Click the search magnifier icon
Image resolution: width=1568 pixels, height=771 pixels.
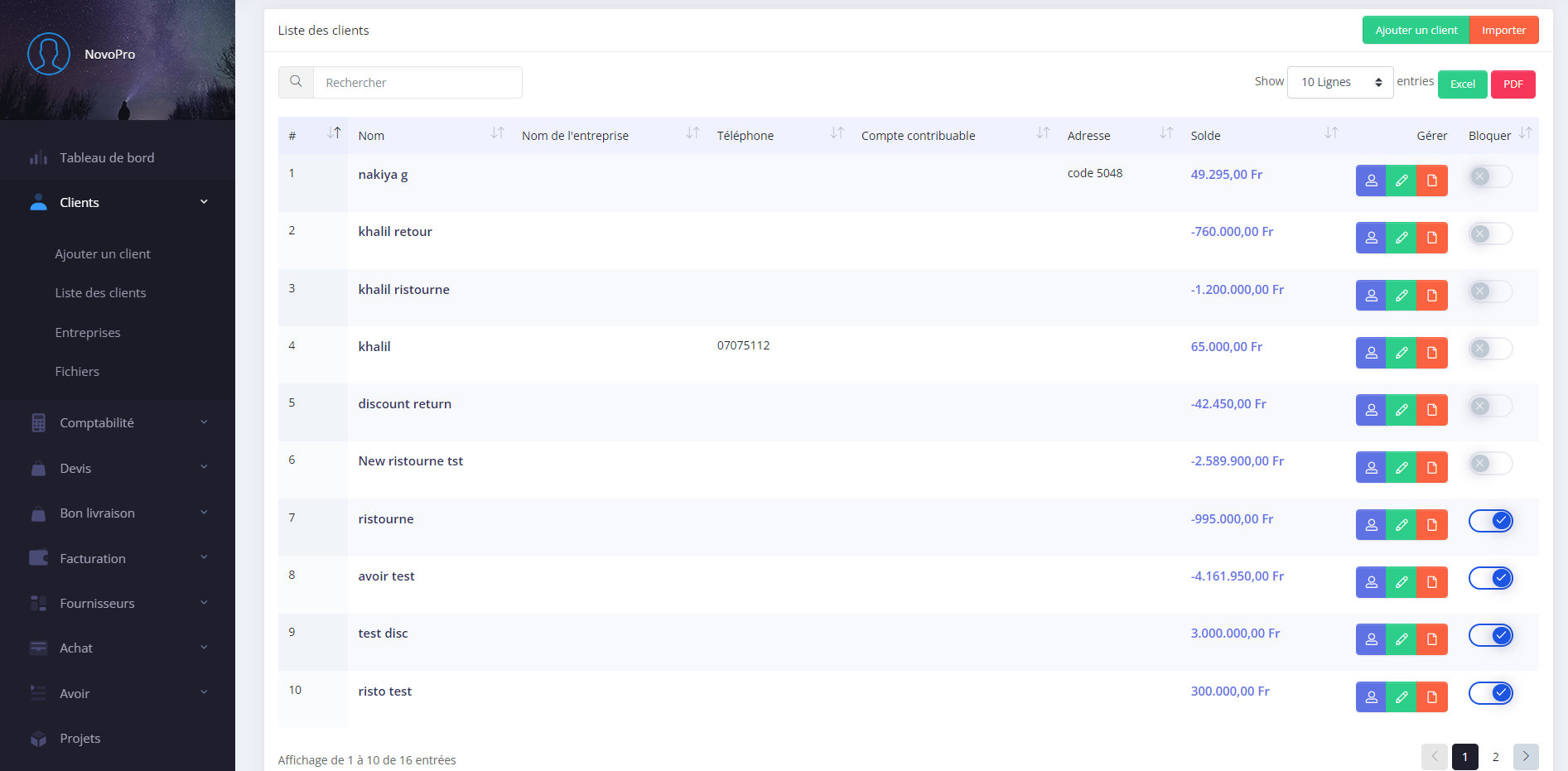[x=296, y=82]
